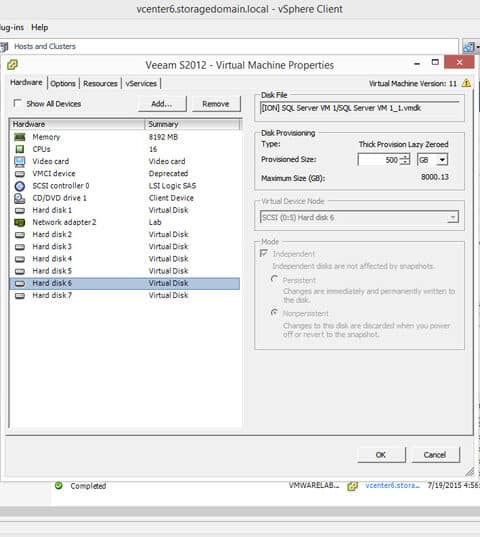Click the Hard disk 7 icon
The height and width of the screenshot is (537, 480).
tap(20, 296)
